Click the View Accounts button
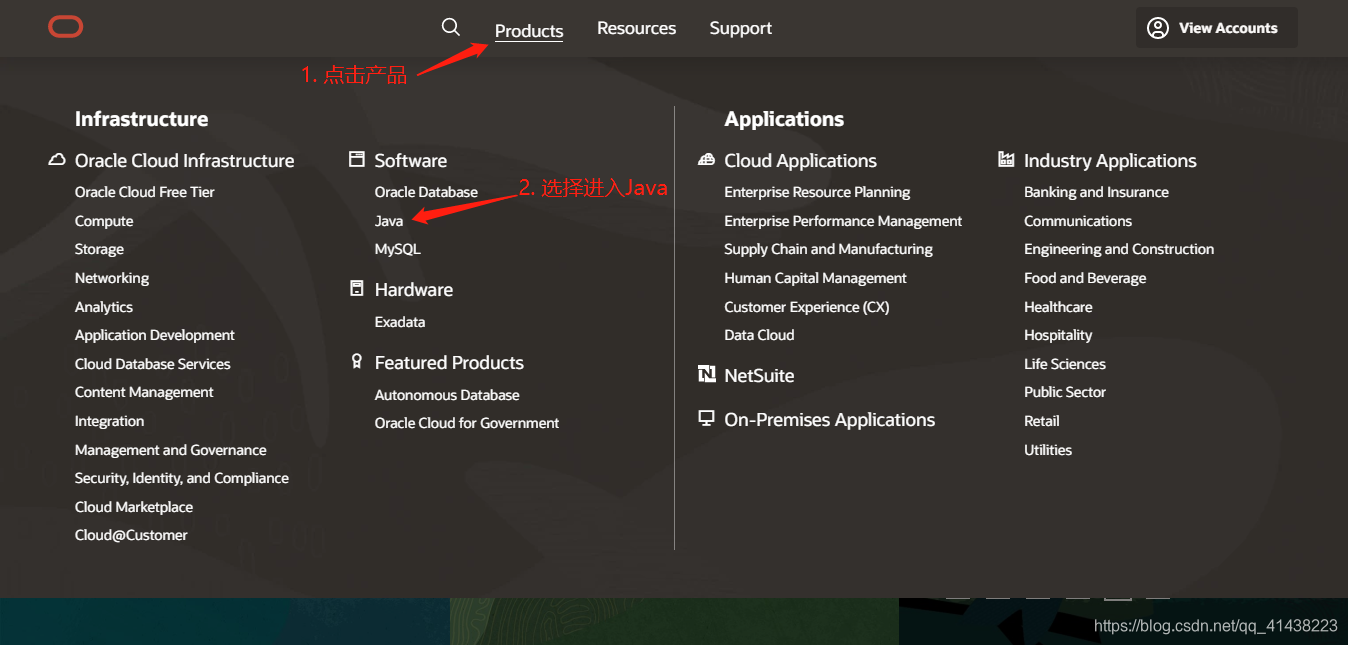Screen dimensions: 1348x645 point(1217,28)
